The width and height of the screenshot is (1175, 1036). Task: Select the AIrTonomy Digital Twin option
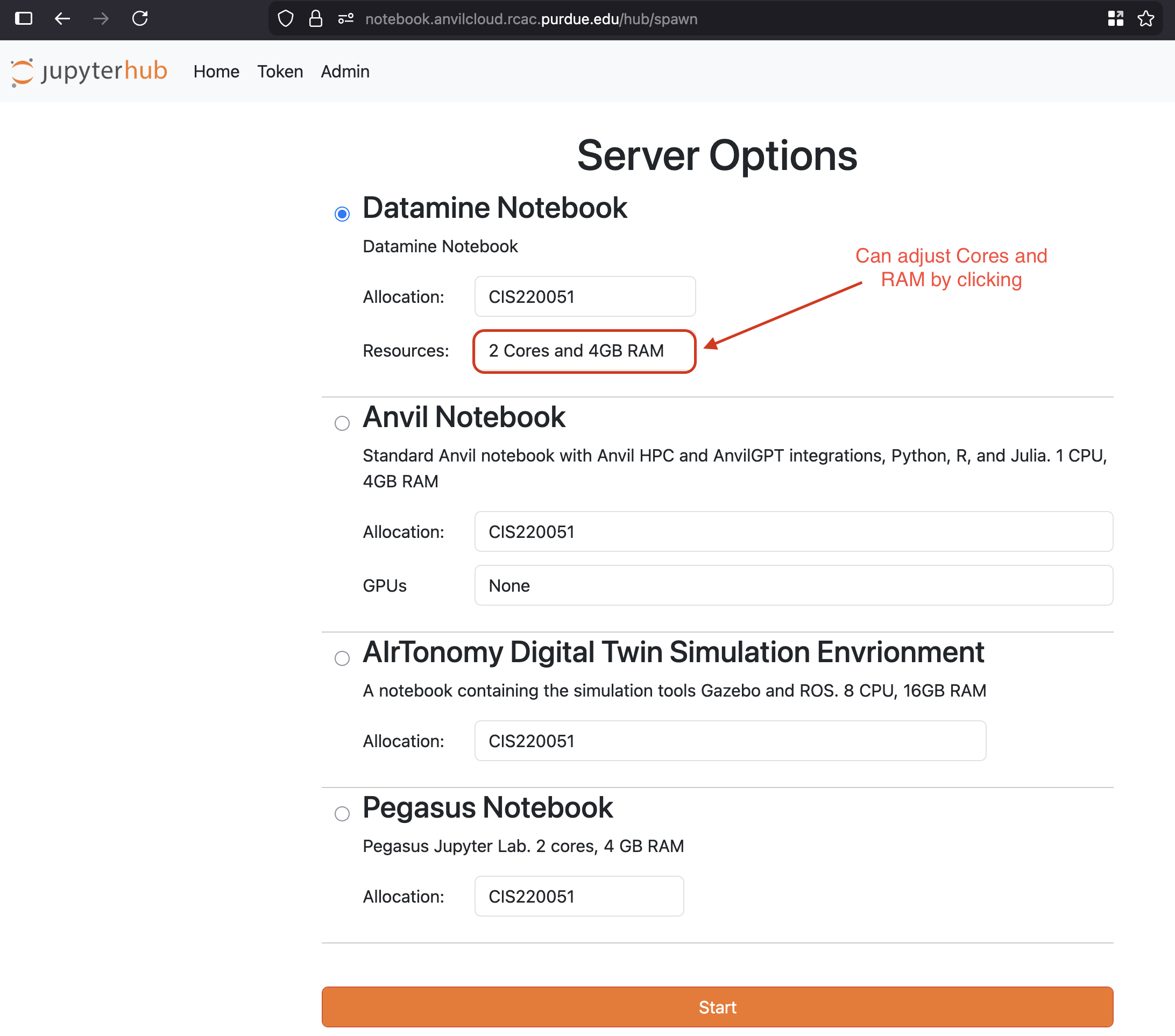coord(342,658)
